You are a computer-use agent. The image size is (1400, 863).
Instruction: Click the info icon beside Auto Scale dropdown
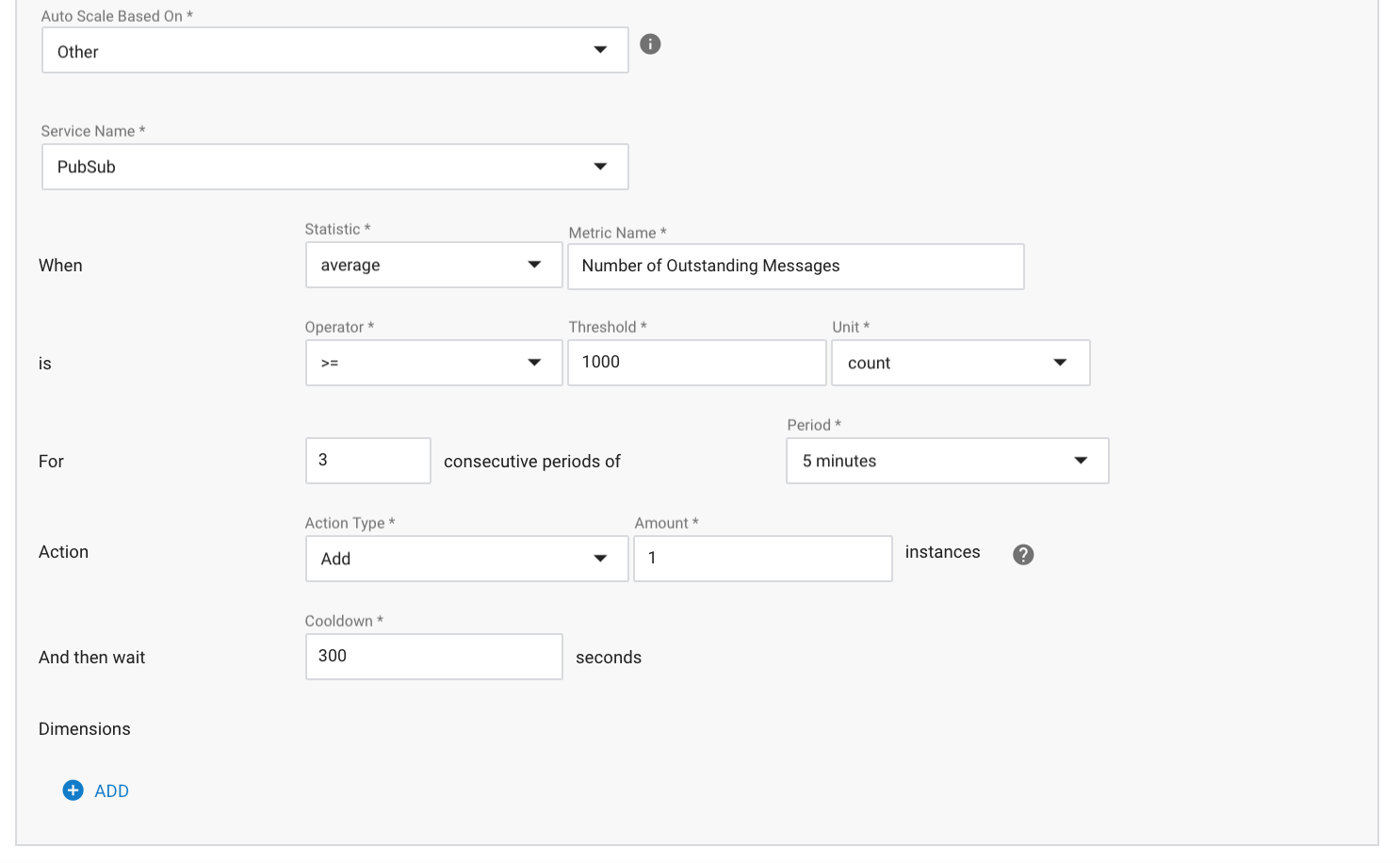pos(650,44)
